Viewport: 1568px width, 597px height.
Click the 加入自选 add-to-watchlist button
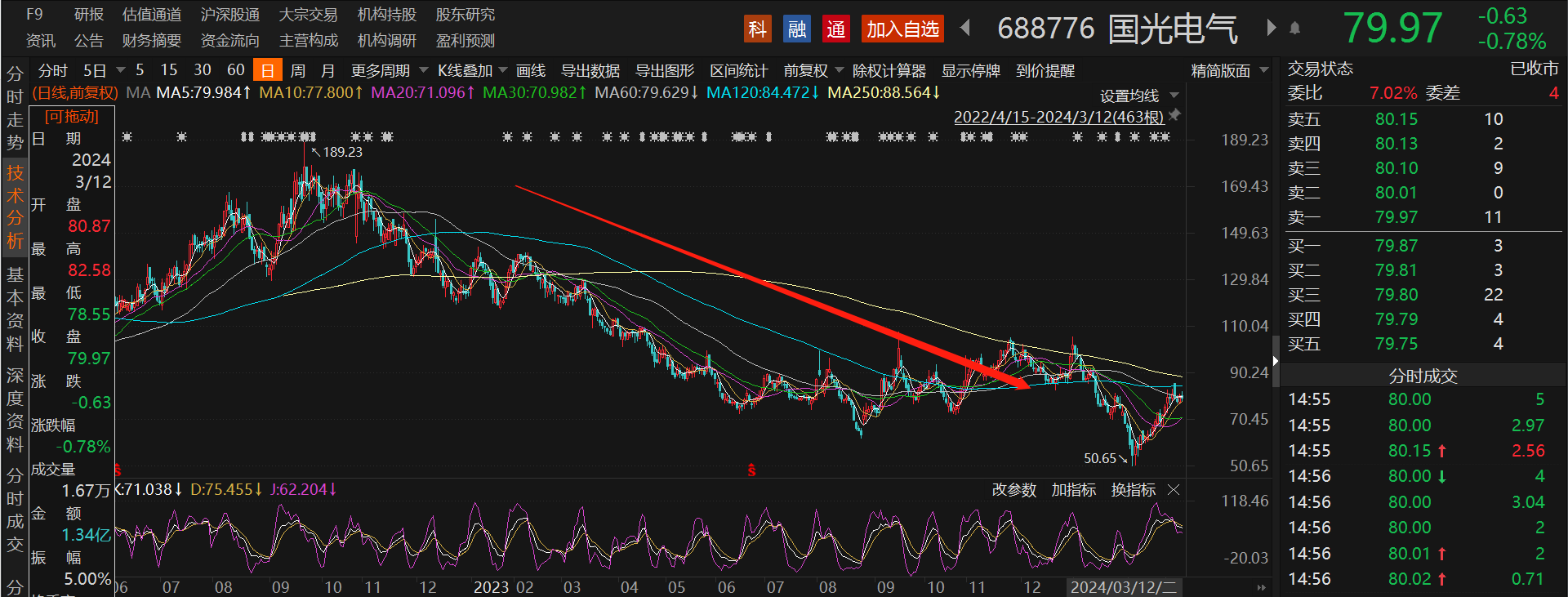click(902, 29)
